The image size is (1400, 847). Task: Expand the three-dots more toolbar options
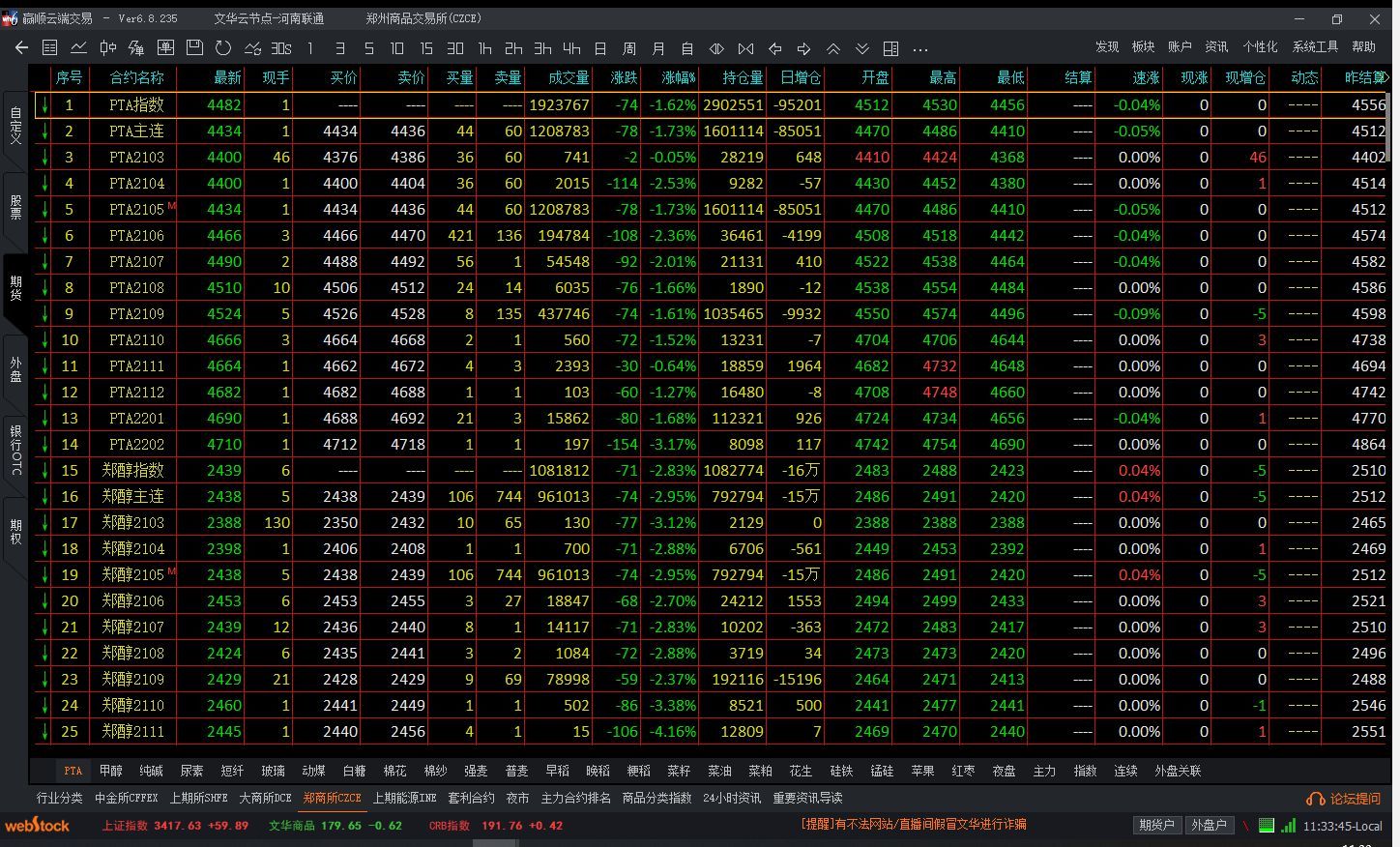(x=920, y=48)
